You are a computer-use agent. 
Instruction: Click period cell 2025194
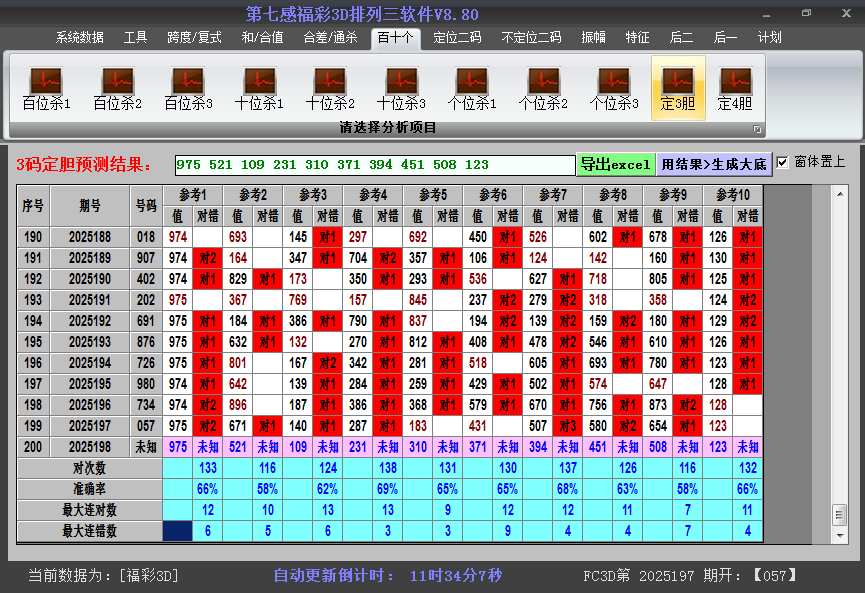(90, 363)
